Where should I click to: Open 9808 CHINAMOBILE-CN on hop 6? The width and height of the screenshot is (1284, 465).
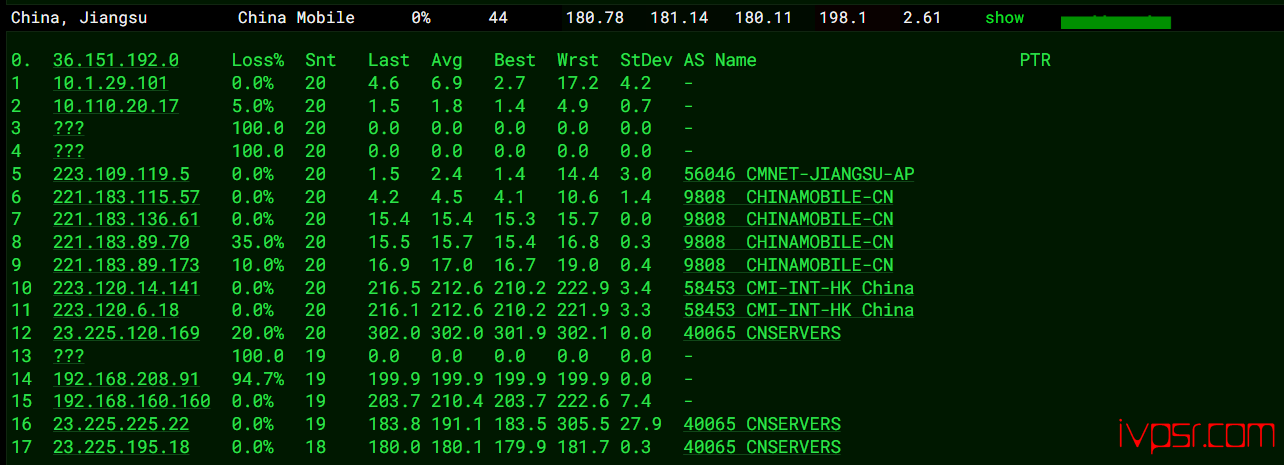[789, 197]
